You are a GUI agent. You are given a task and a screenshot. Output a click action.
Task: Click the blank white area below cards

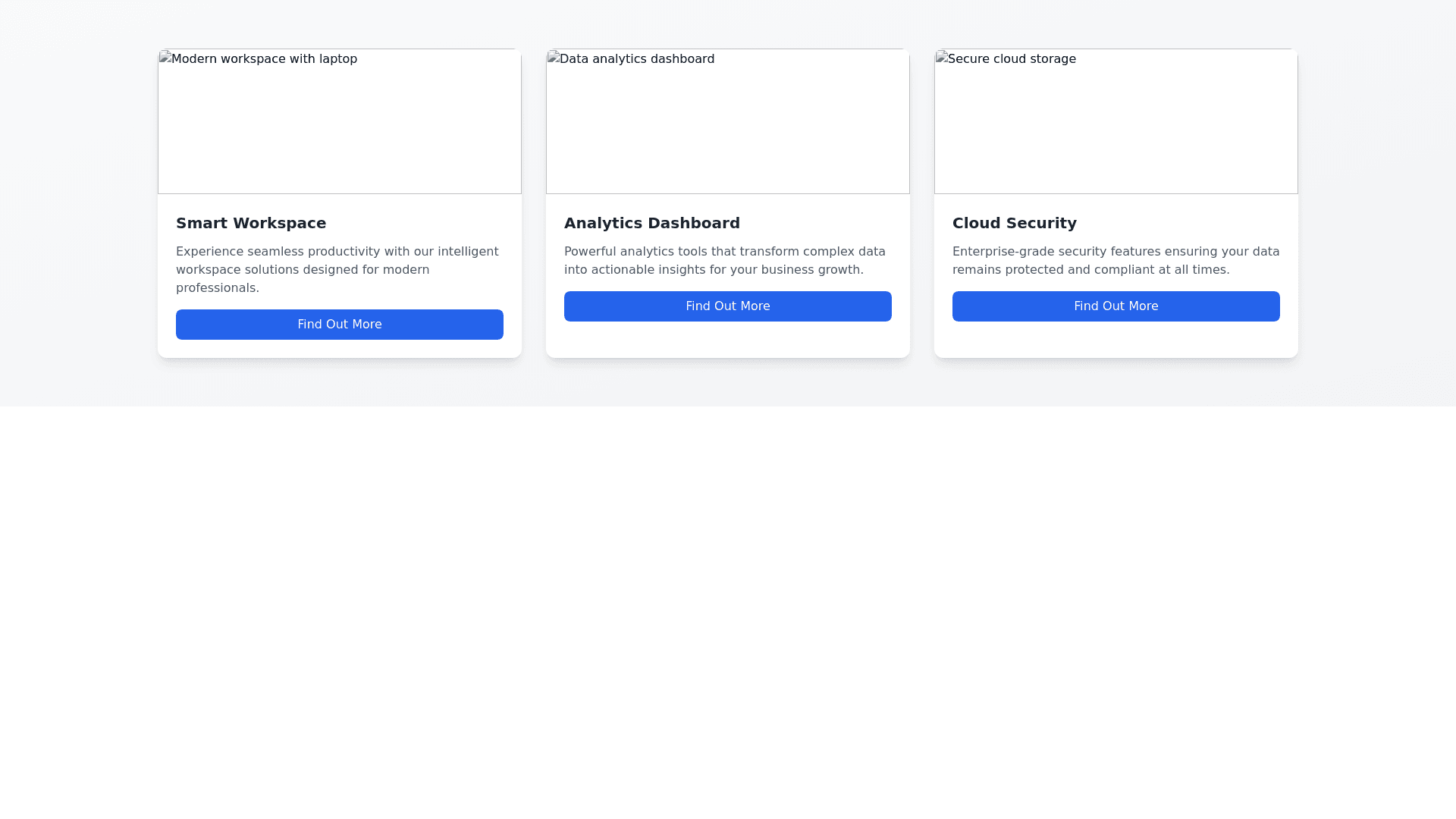(727, 607)
